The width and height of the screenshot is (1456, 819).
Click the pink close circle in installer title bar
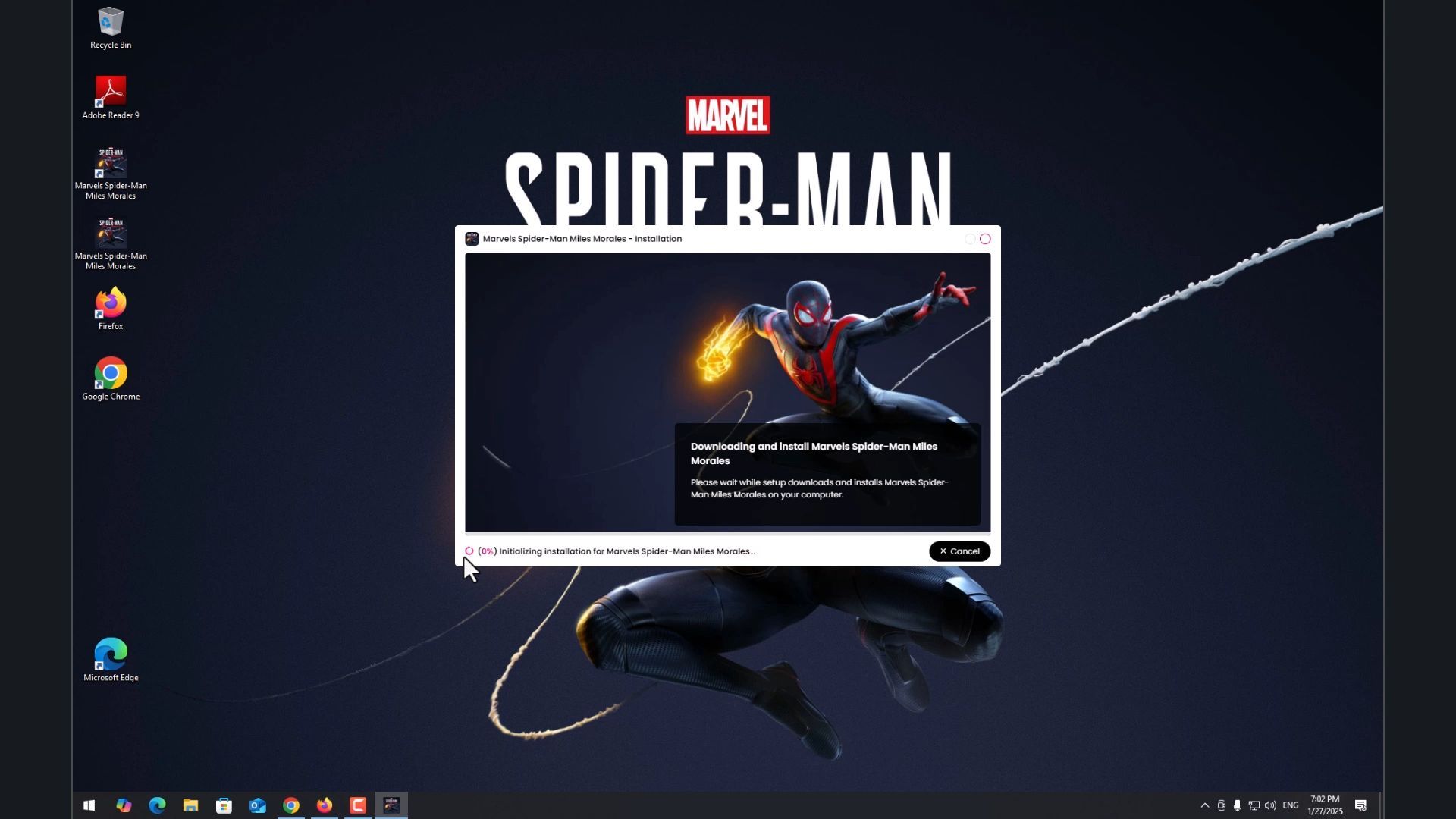tap(985, 239)
